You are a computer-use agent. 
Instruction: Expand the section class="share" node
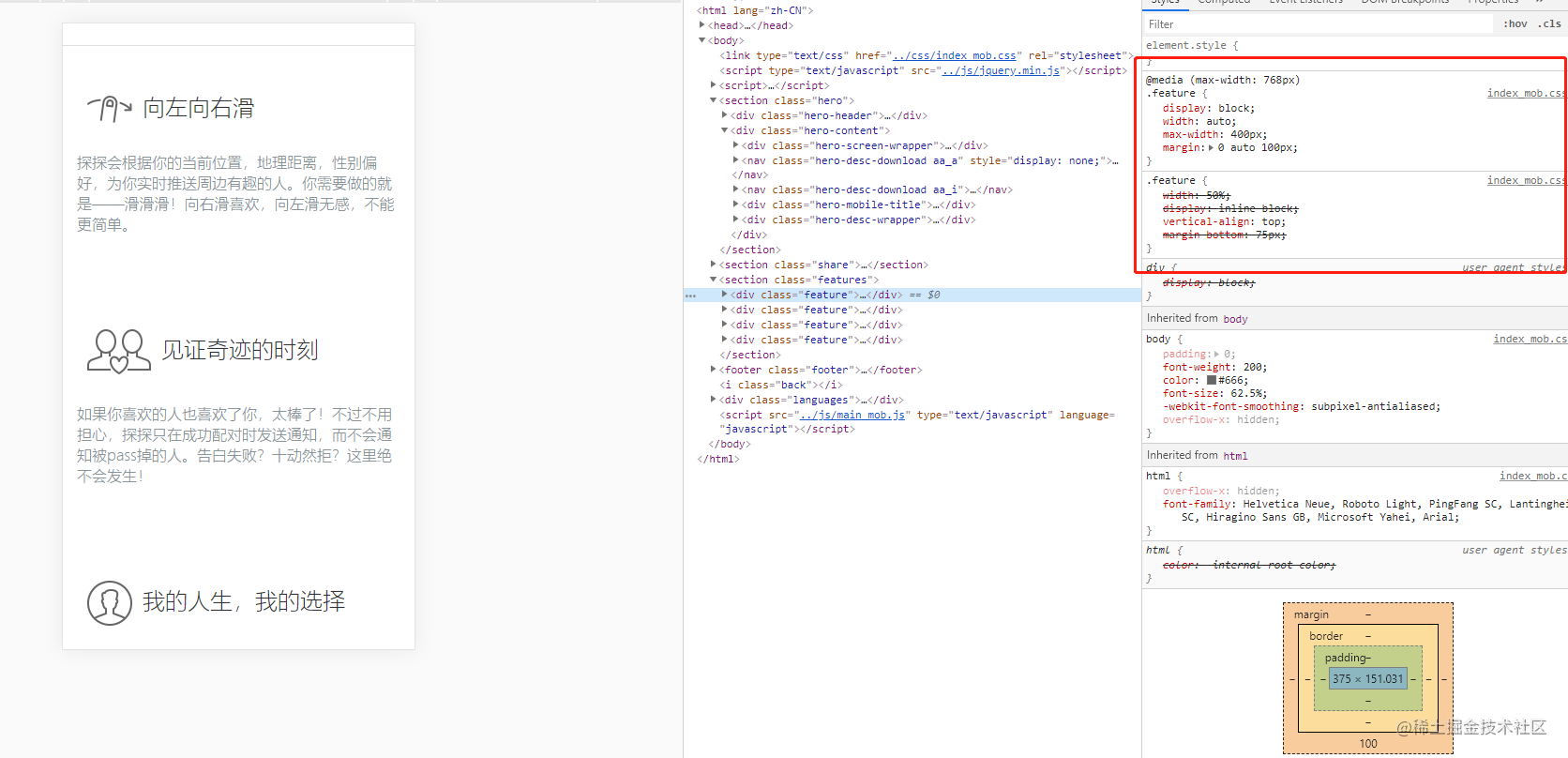(x=714, y=265)
